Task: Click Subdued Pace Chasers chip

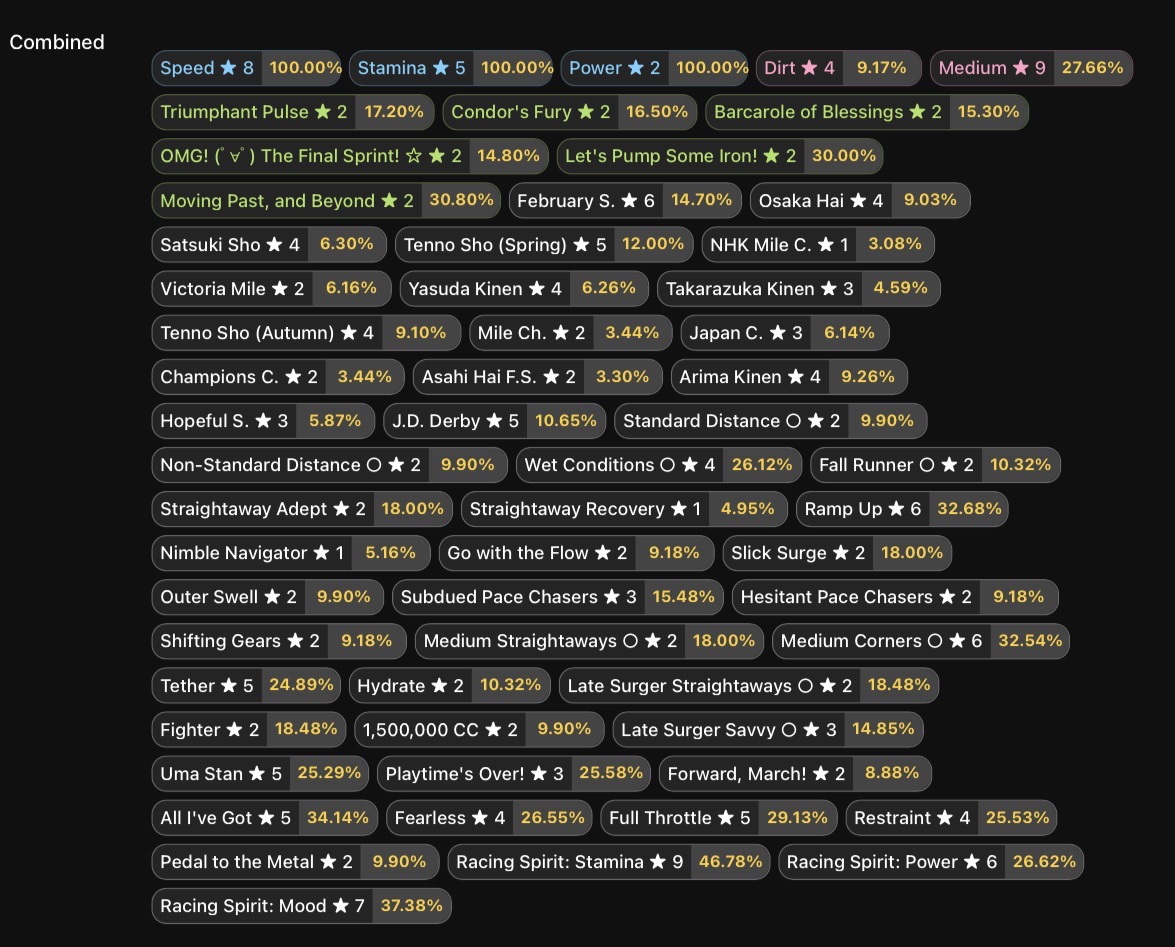Action: click(x=558, y=597)
